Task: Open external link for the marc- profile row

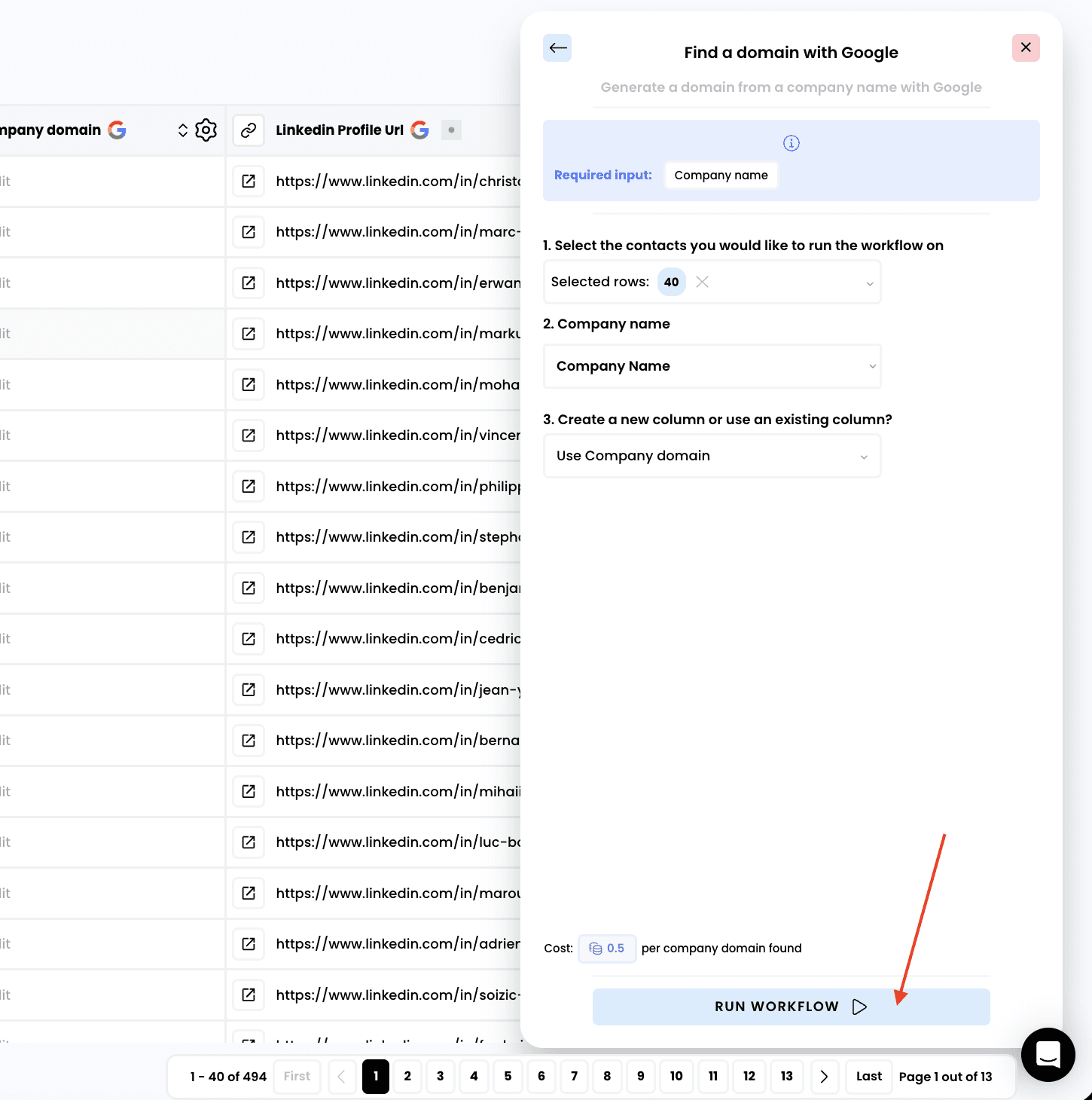Action: [x=249, y=232]
